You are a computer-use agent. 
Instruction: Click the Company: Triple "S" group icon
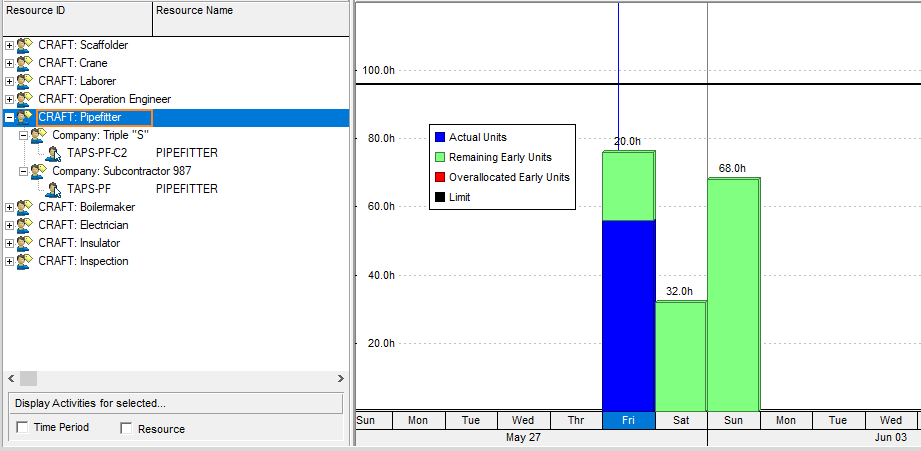click(39, 135)
